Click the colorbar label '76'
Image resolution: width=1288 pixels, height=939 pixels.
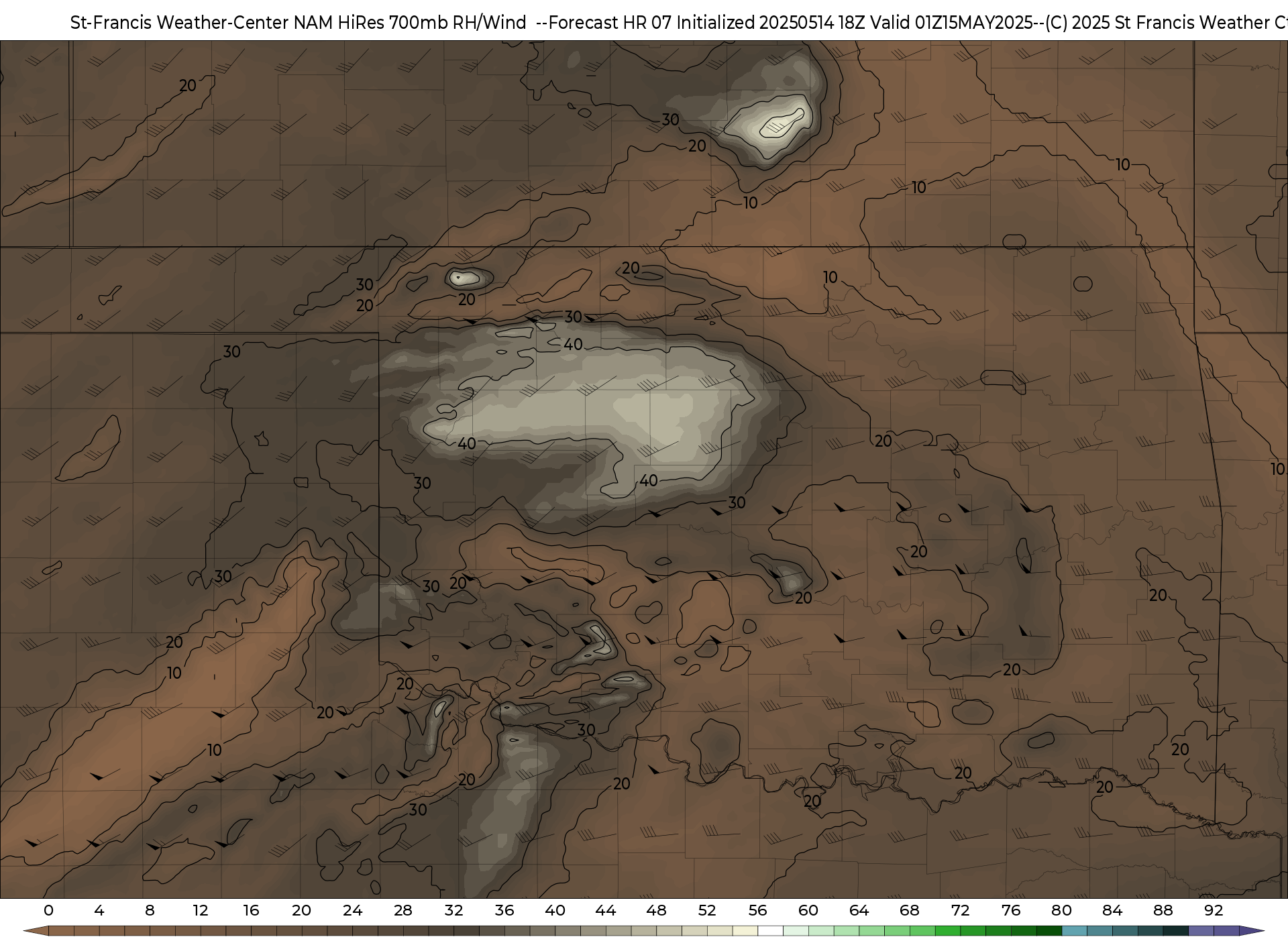pyautogui.click(x=1011, y=910)
